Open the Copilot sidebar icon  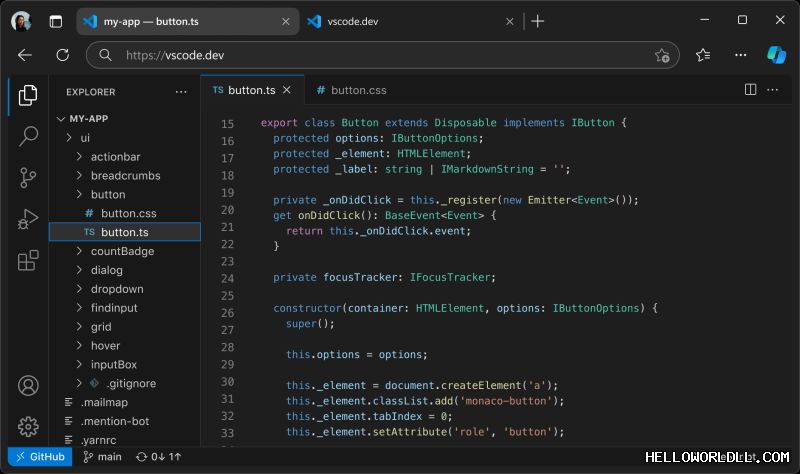777,55
